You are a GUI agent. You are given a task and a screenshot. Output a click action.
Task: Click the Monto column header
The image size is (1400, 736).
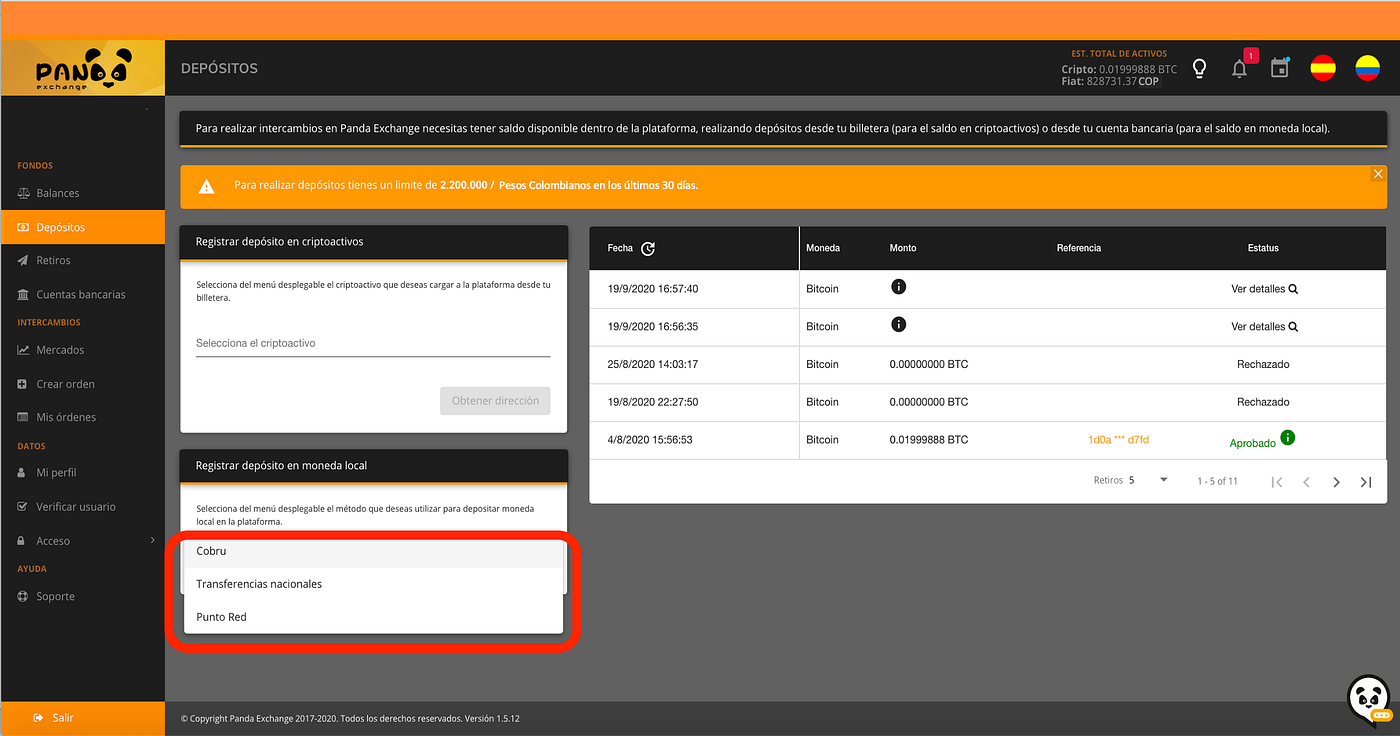pos(903,248)
